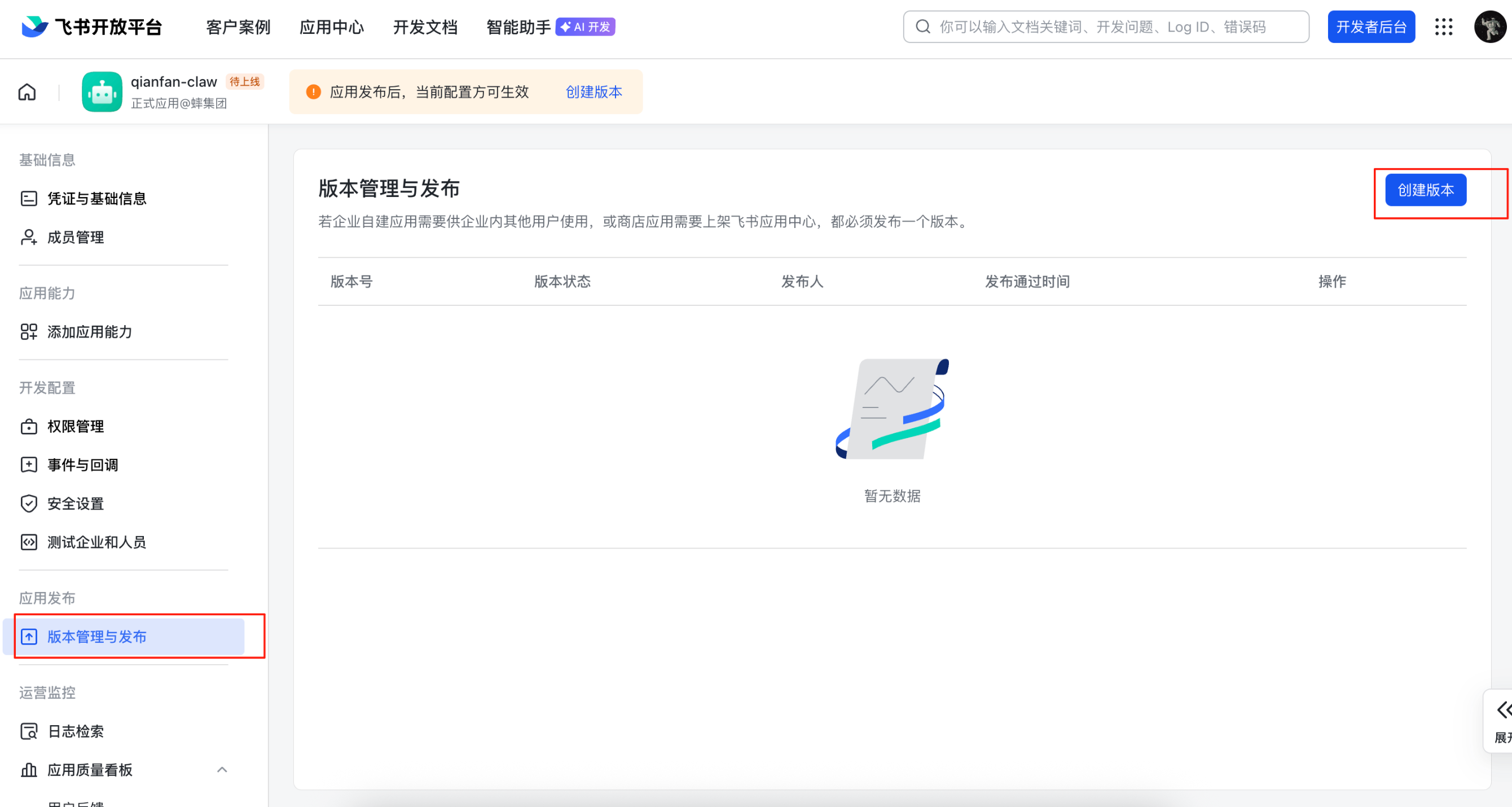This screenshot has width=1512, height=807.
Task: Click the user avatar at top right
Action: 1489,27
